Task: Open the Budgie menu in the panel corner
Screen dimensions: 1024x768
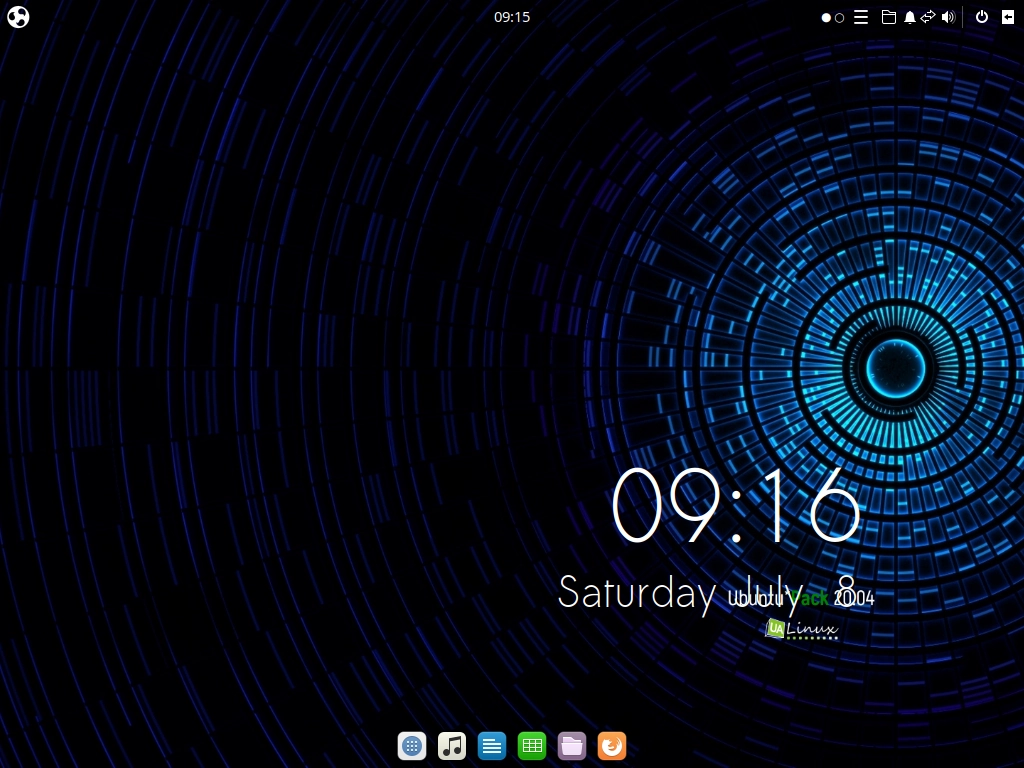Action: click(18, 17)
